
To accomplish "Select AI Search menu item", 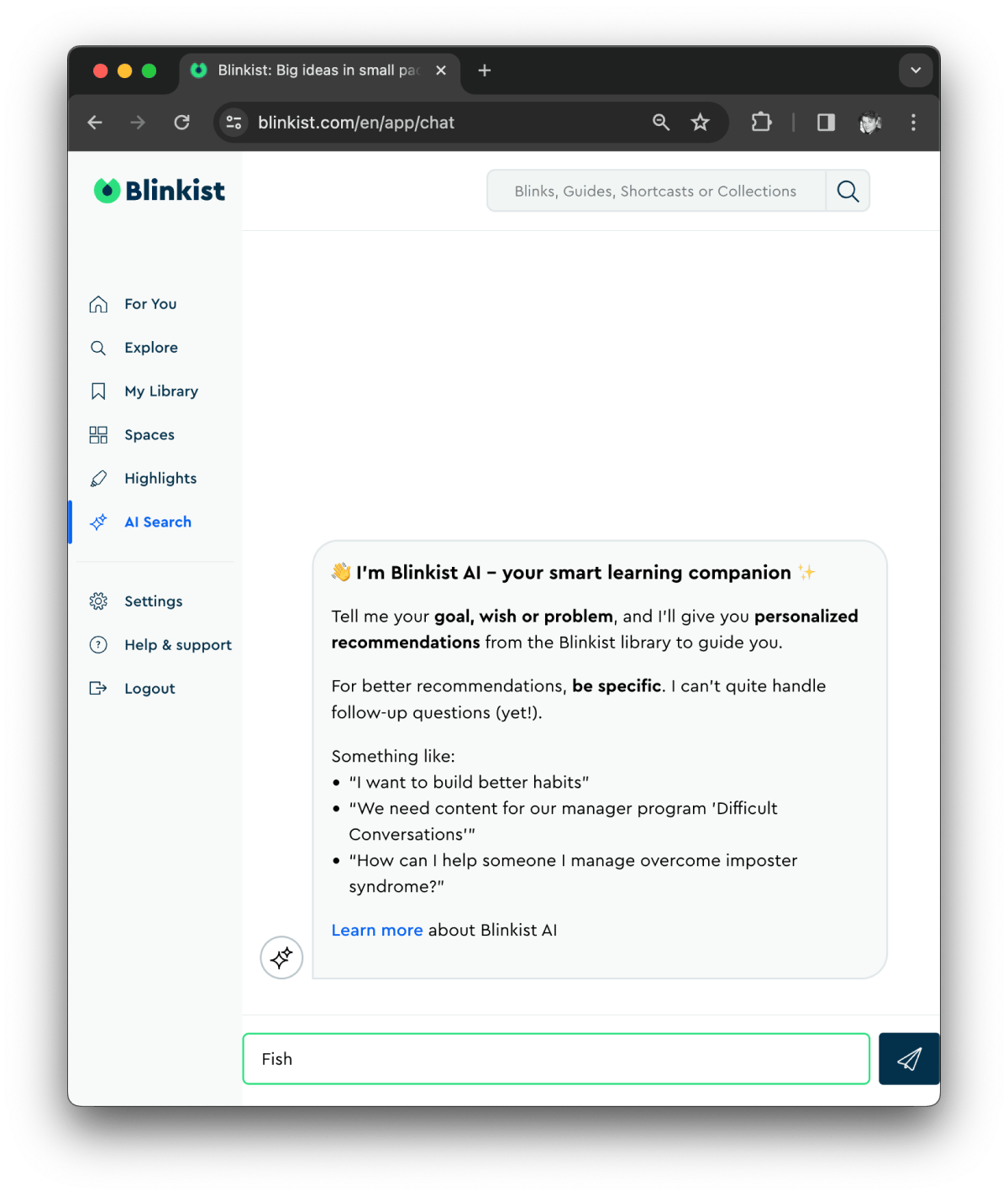I will click(x=158, y=522).
